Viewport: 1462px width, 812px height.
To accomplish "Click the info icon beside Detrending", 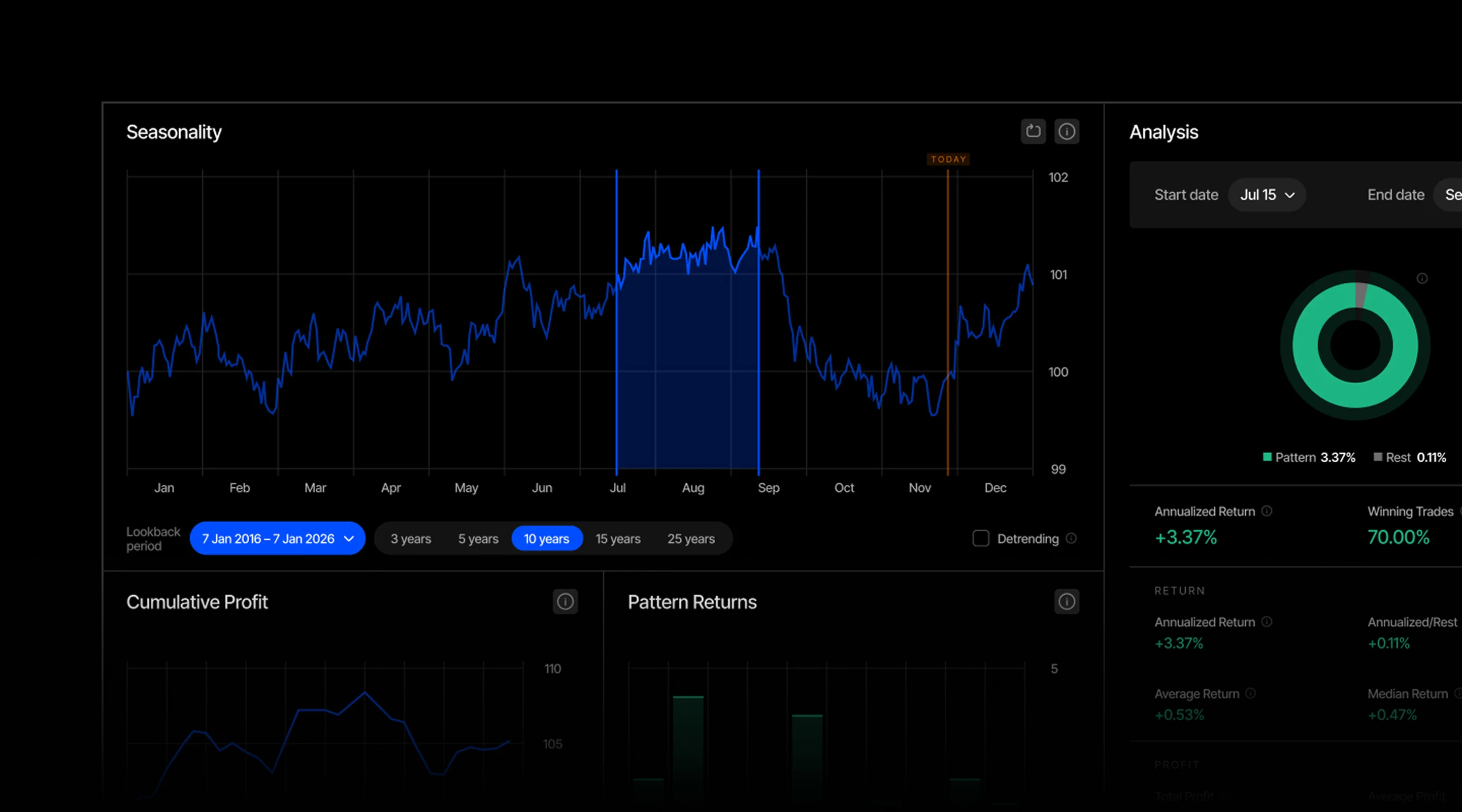I will [1071, 538].
